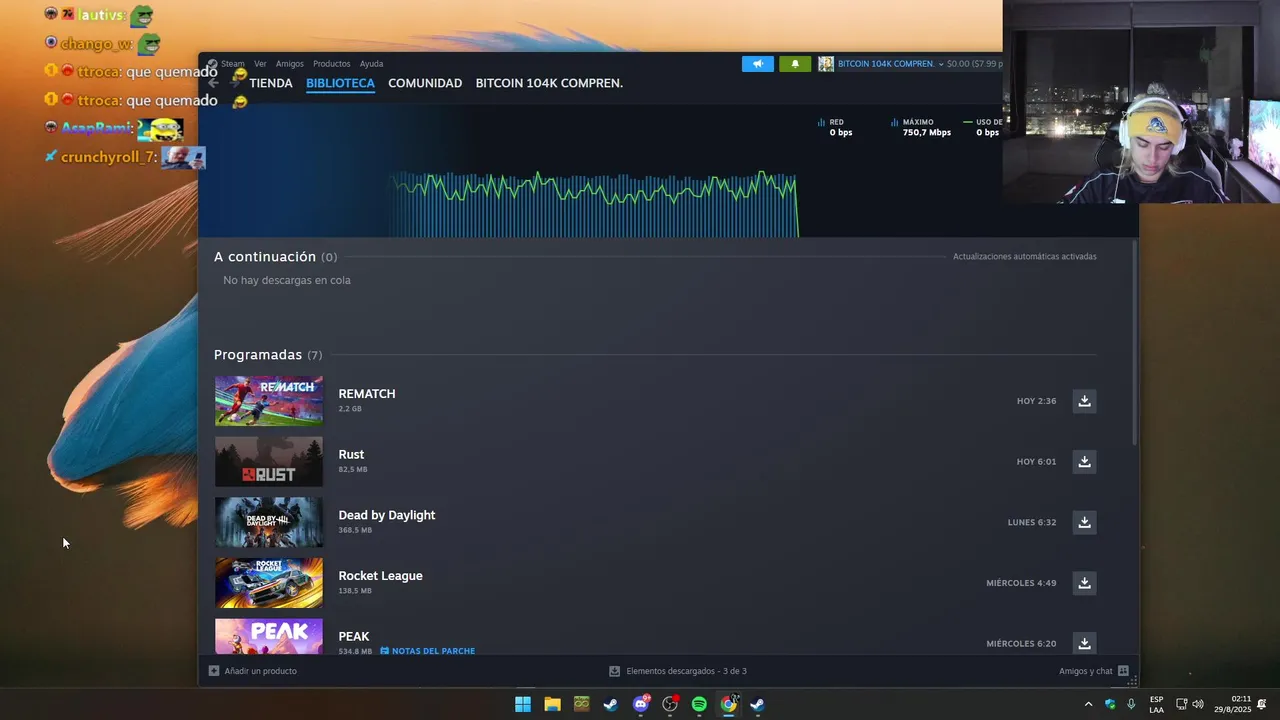Open the REMATCH game thumbnail
1280x720 pixels.
(269, 401)
